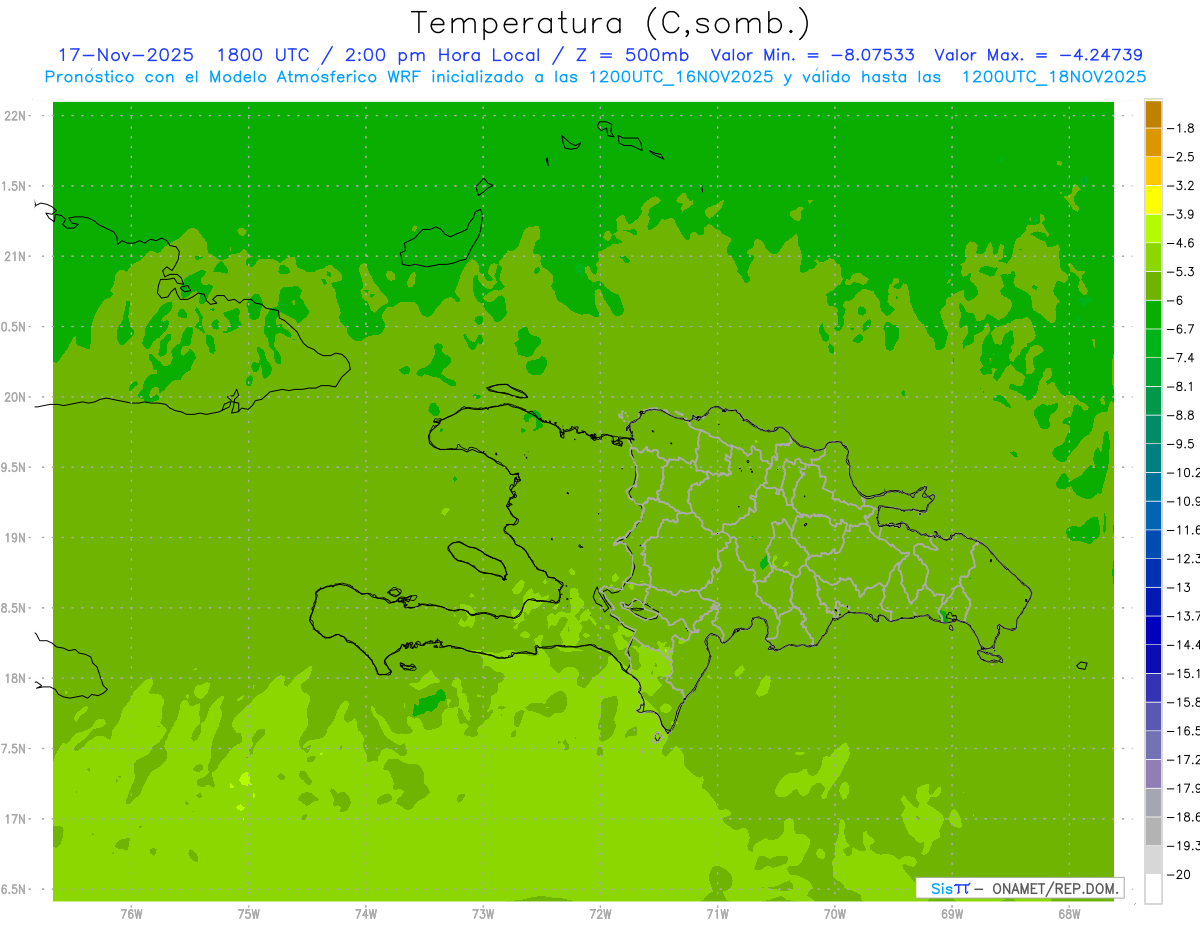Screen dimensions: 1200x927
Task: Click the longitude label "69W"
Action: click(x=952, y=913)
